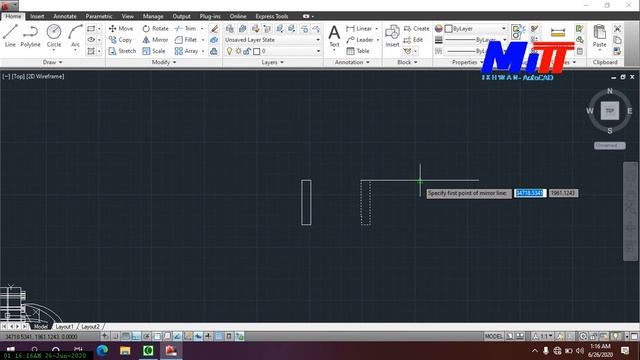Activate the Trim command
The width and height of the screenshot is (640, 360).
(x=186, y=29)
